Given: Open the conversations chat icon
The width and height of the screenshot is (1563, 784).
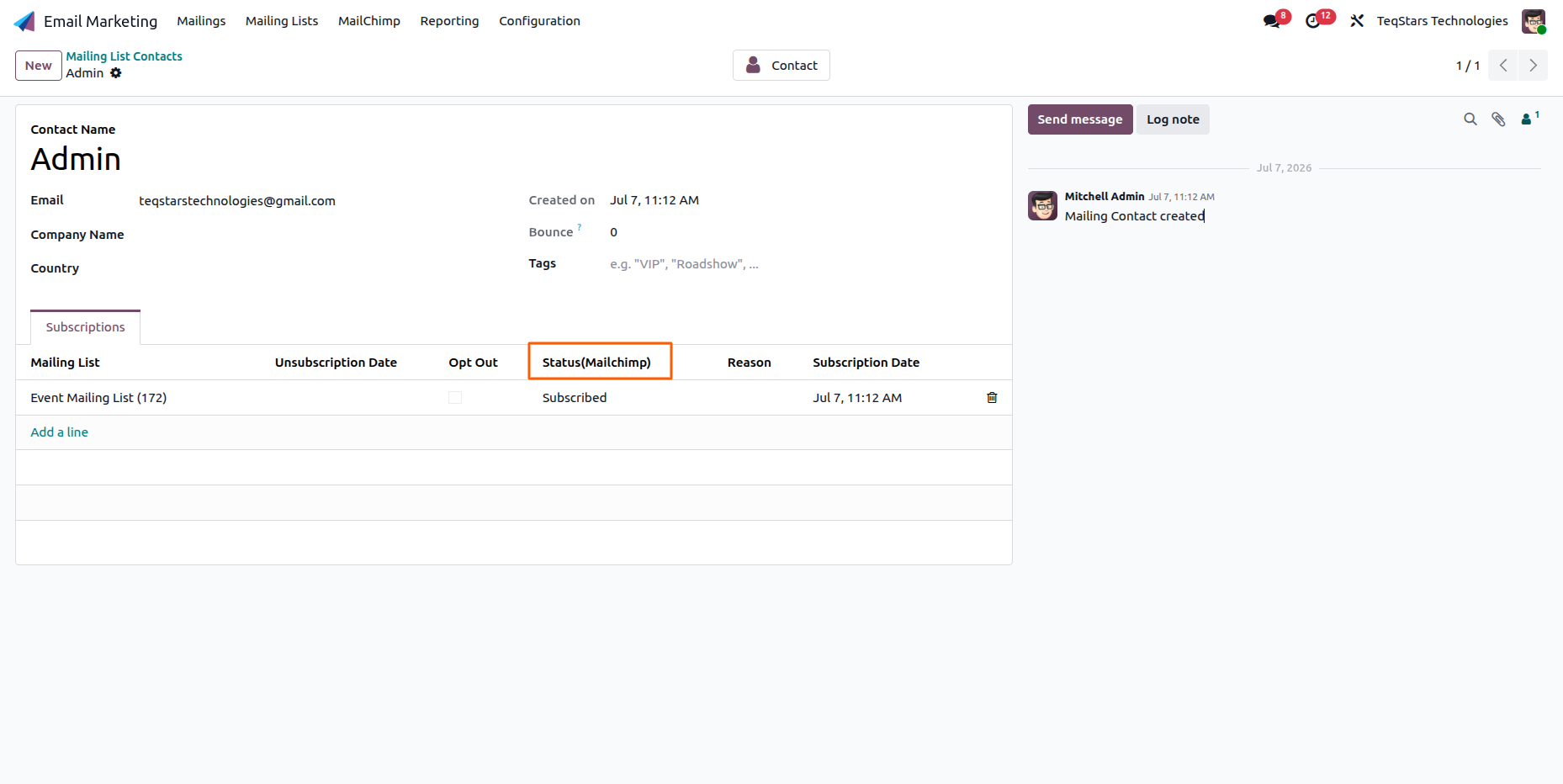Looking at the screenshot, I should coord(1272,21).
